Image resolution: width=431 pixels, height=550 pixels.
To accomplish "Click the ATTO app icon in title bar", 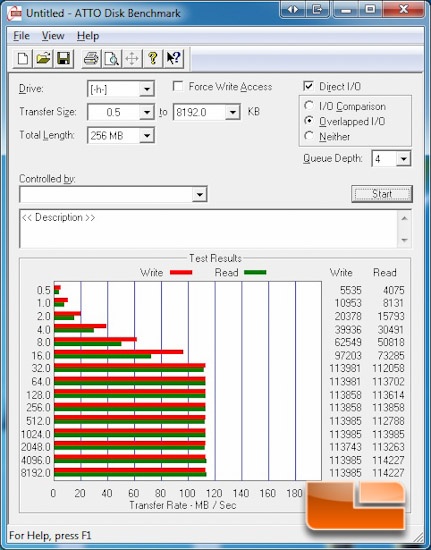I will 14,14.
